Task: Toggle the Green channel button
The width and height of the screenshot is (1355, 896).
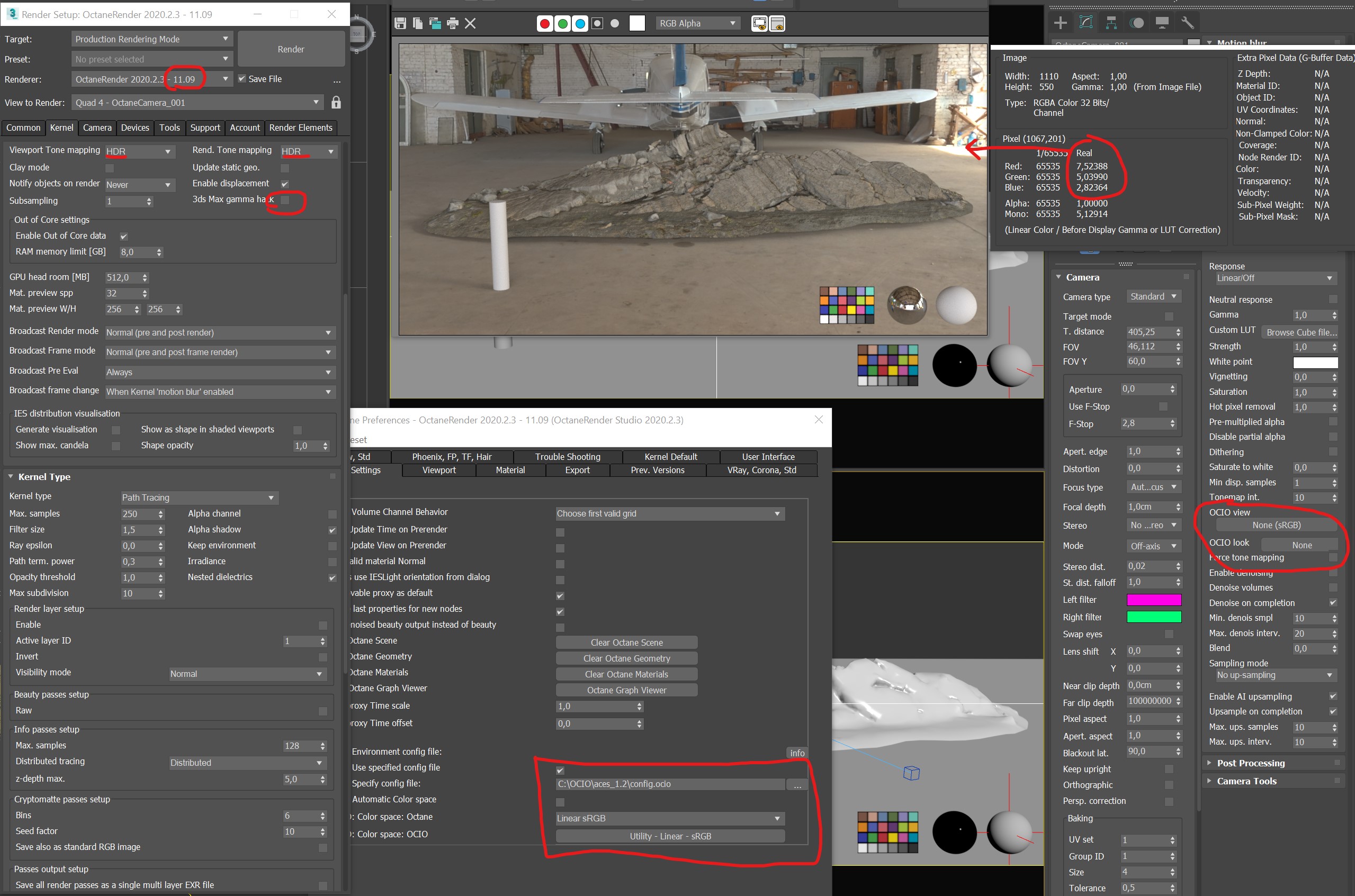Action: (x=562, y=23)
